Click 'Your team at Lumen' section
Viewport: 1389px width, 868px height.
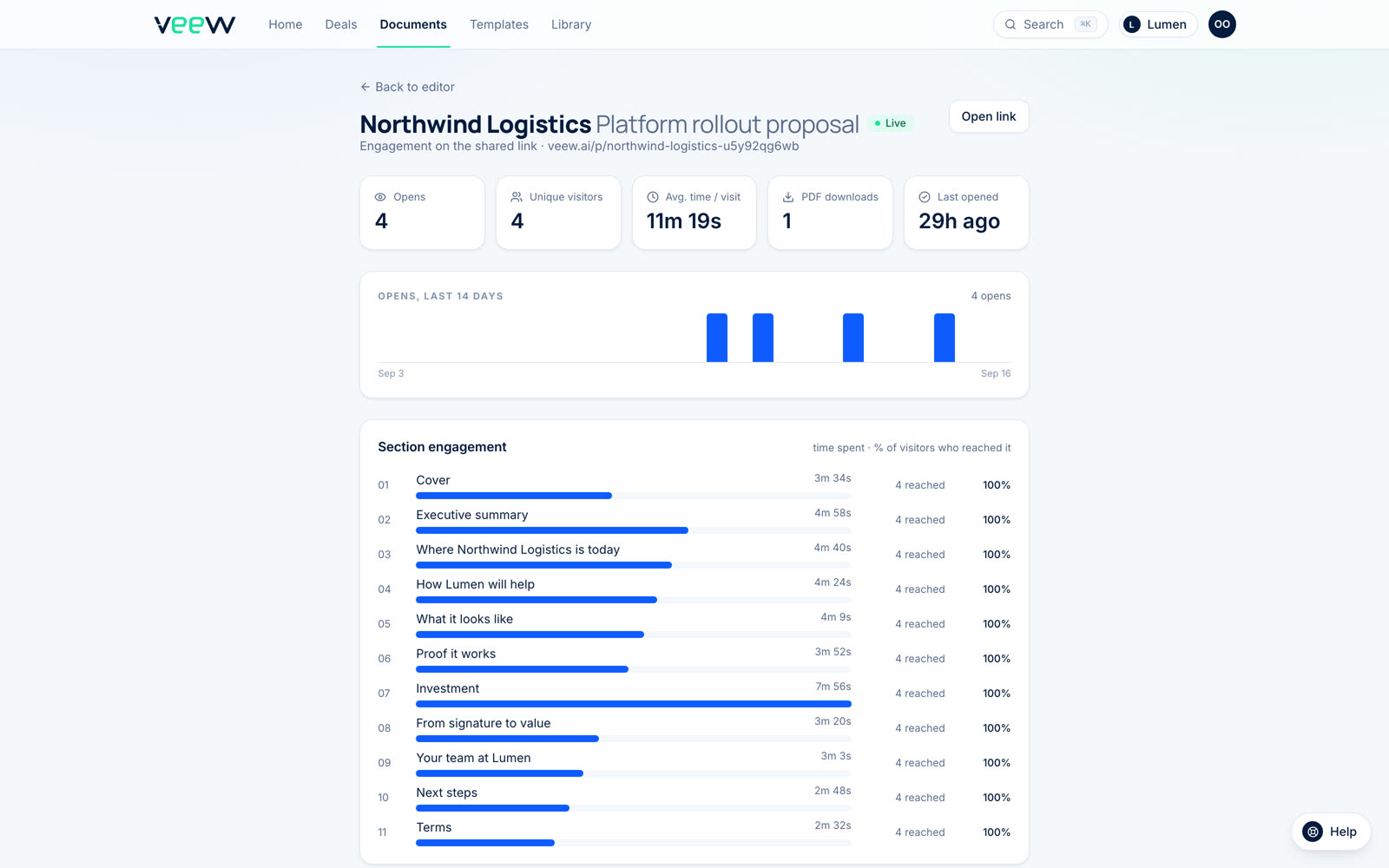pos(694,763)
